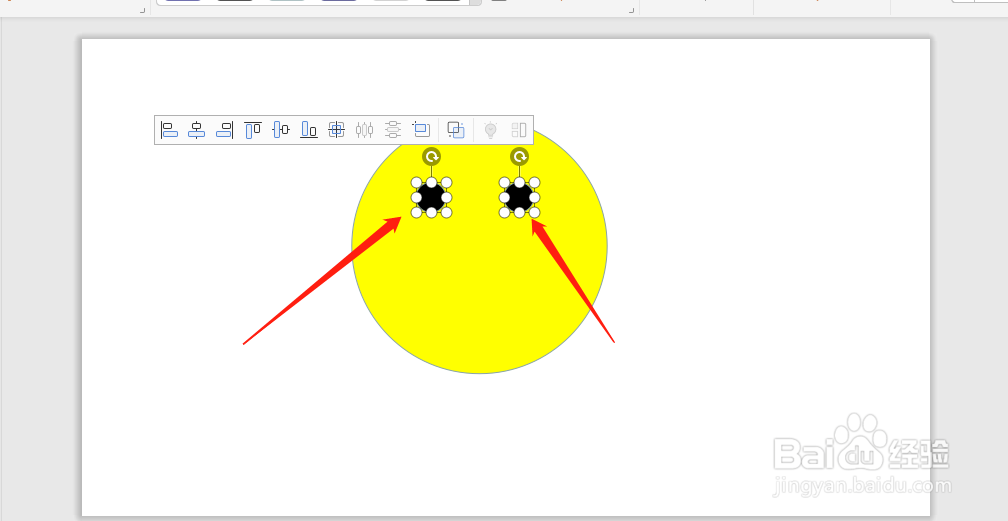Click the grayed-out lightbulb icon
This screenshot has width=1008, height=521.
tap(490, 130)
